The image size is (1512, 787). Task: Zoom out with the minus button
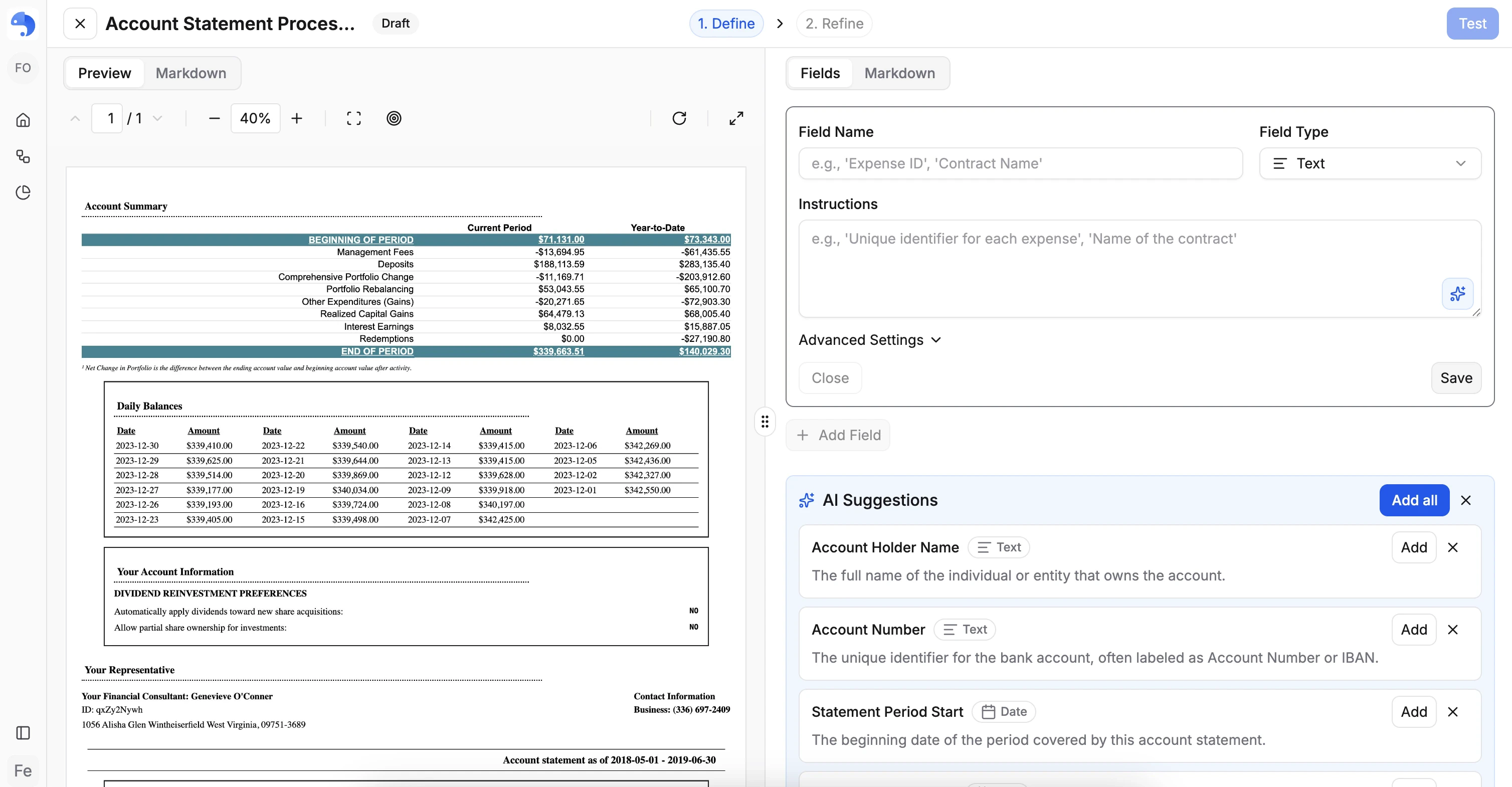(x=214, y=118)
